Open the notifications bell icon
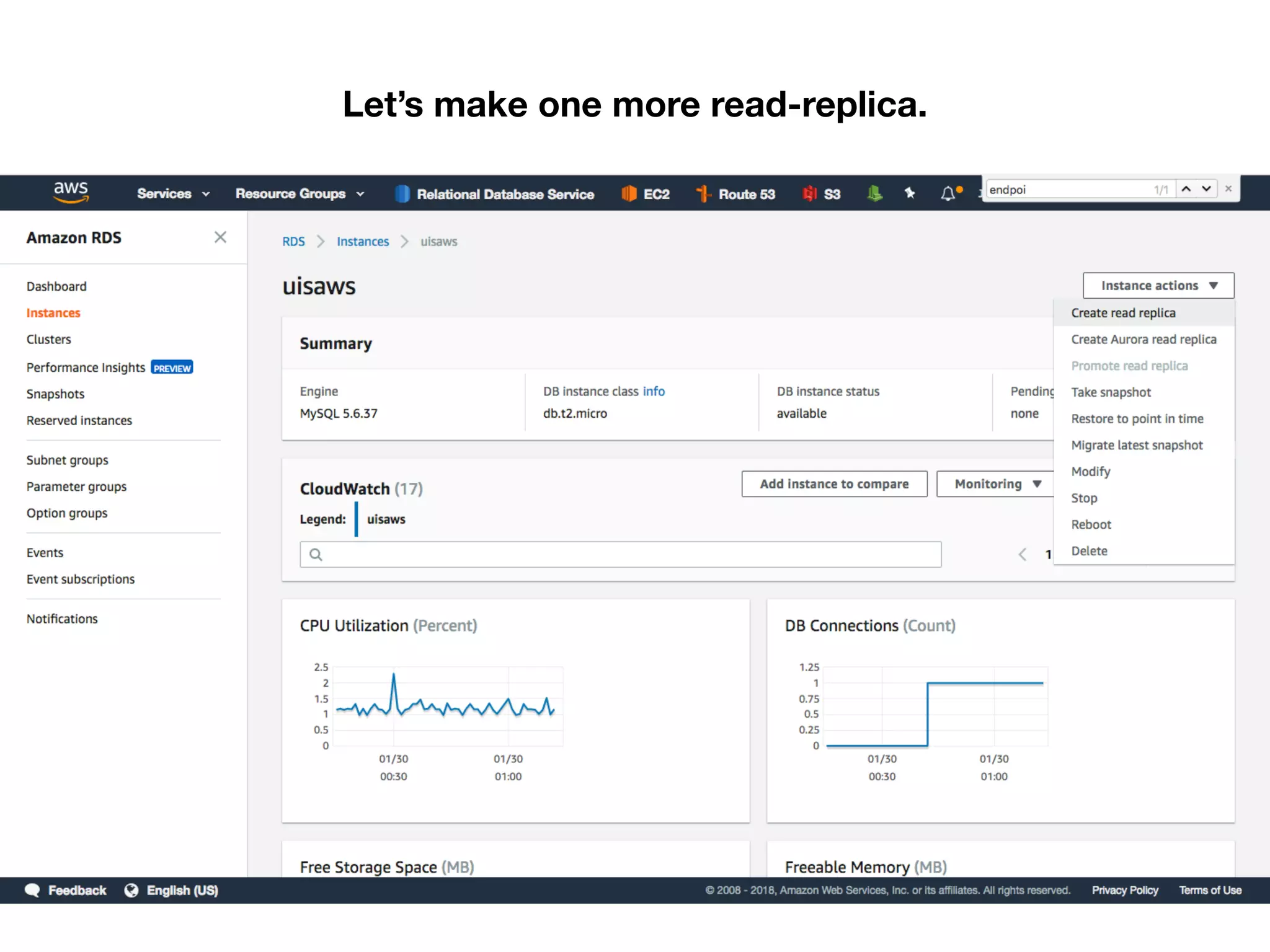 pos(949,193)
